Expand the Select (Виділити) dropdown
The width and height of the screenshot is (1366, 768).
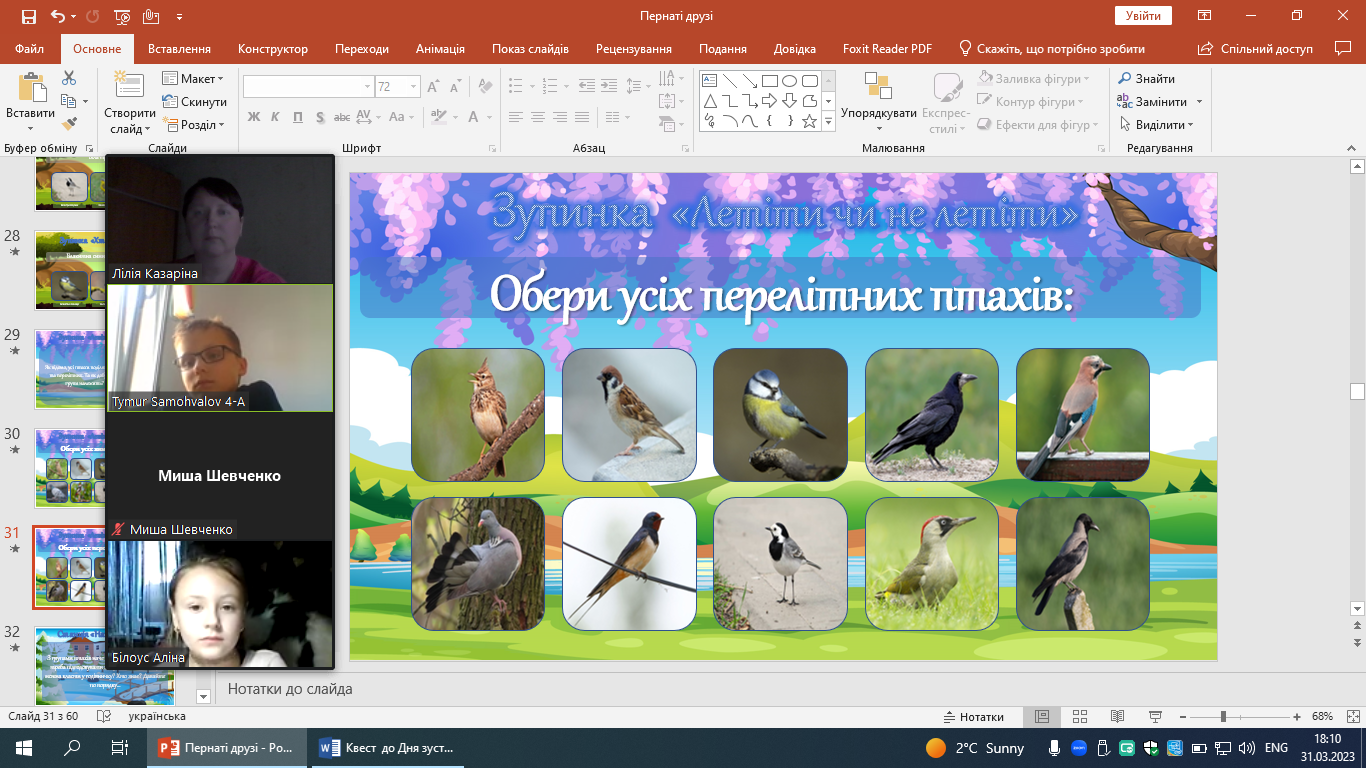tap(1159, 125)
